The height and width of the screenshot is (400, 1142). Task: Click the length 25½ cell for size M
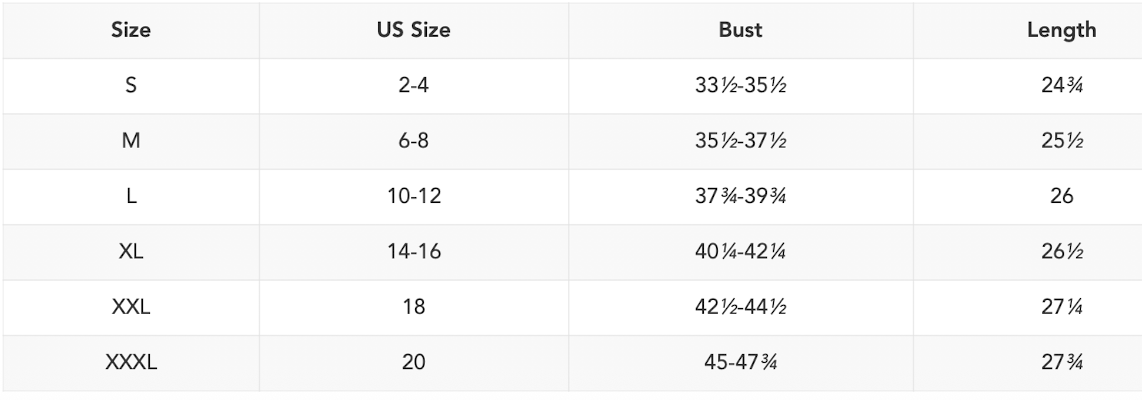point(1062,142)
